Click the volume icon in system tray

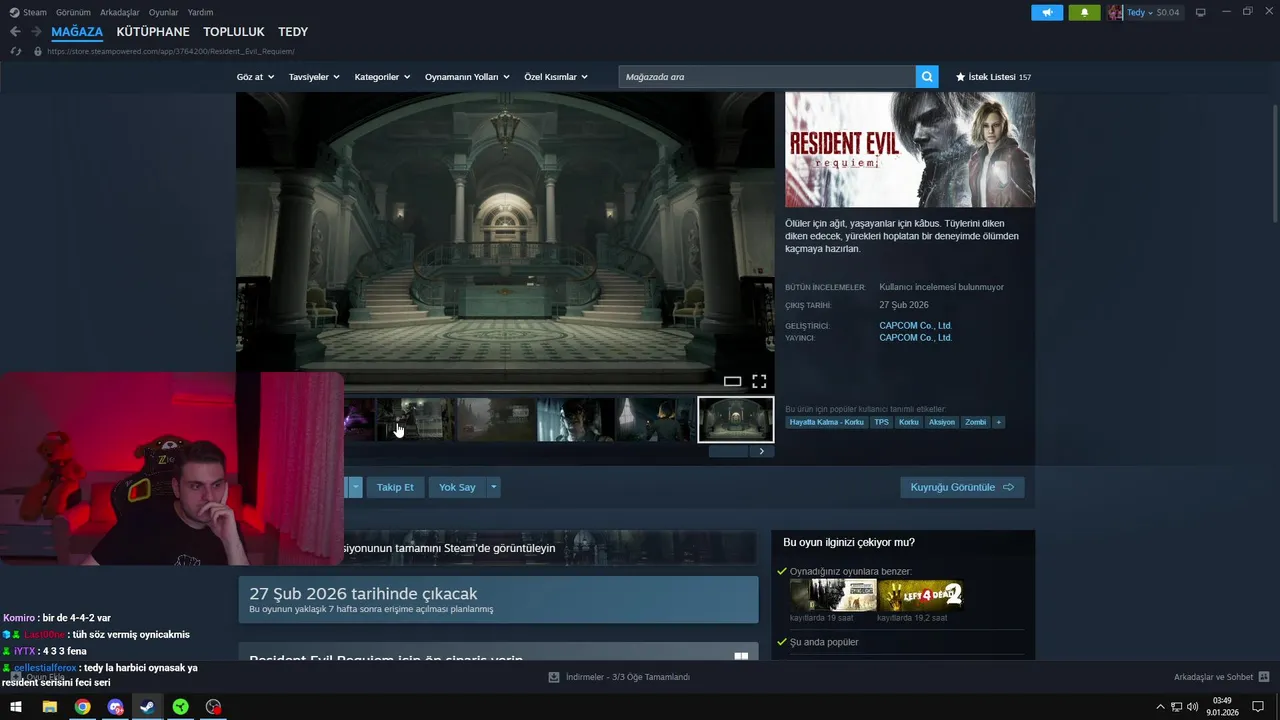pyautogui.click(x=1192, y=707)
